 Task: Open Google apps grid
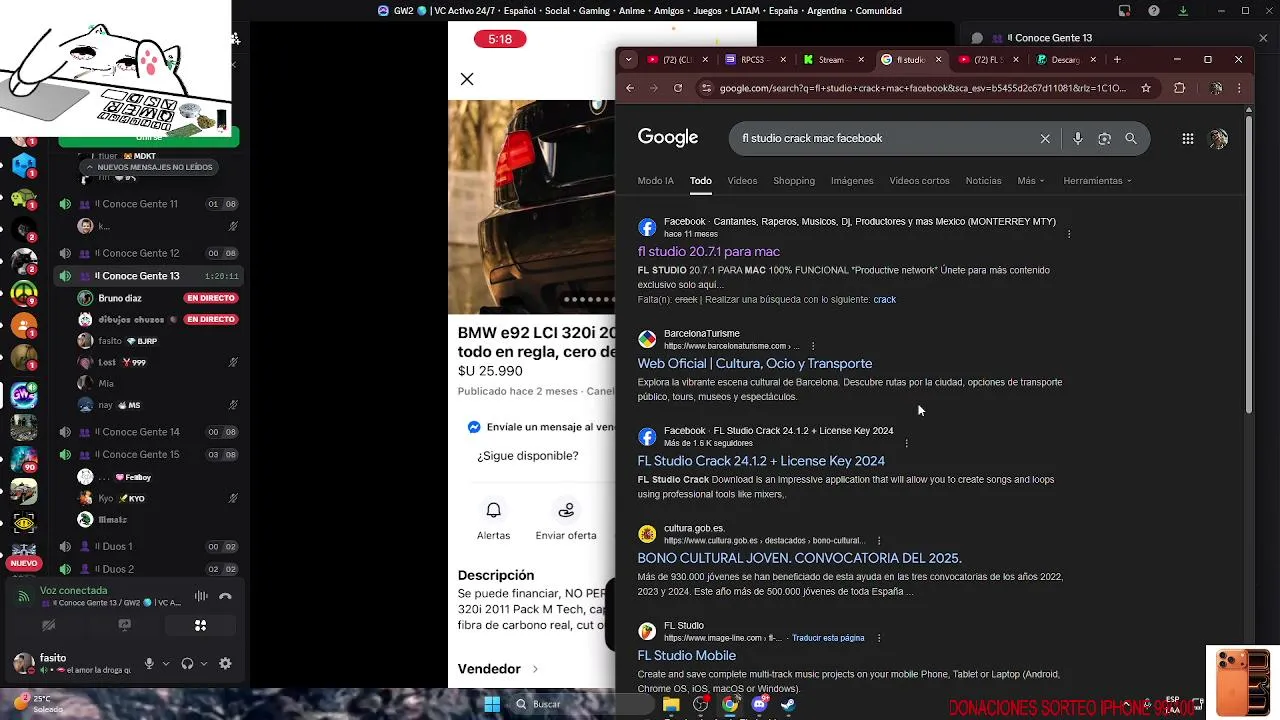1188,139
